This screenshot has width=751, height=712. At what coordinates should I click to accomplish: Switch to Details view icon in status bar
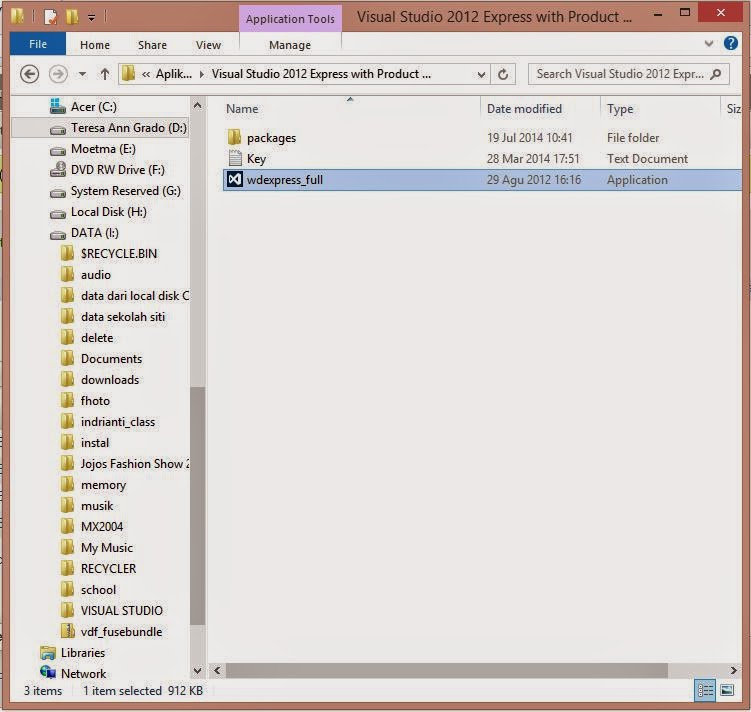[x=705, y=690]
